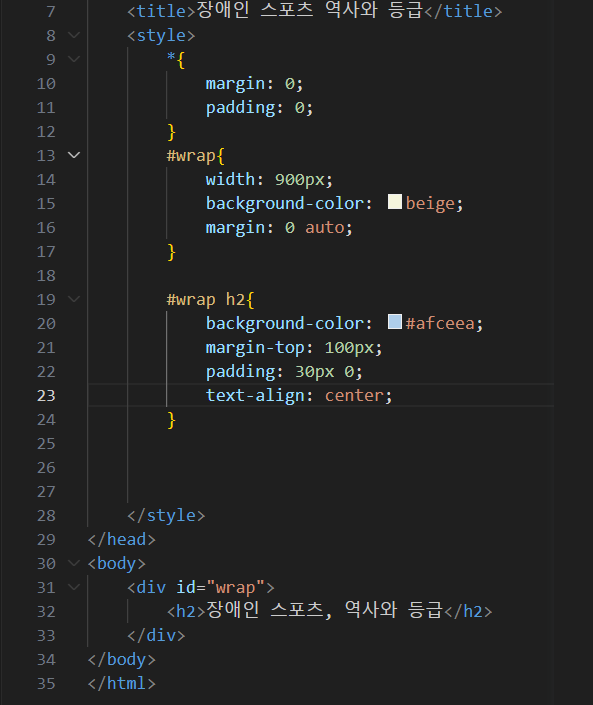This screenshot has width=593, height=705.
Task: Collapse the body tag fold arrow on line 30
Action: pyautogui.click(x=74, y=563)
